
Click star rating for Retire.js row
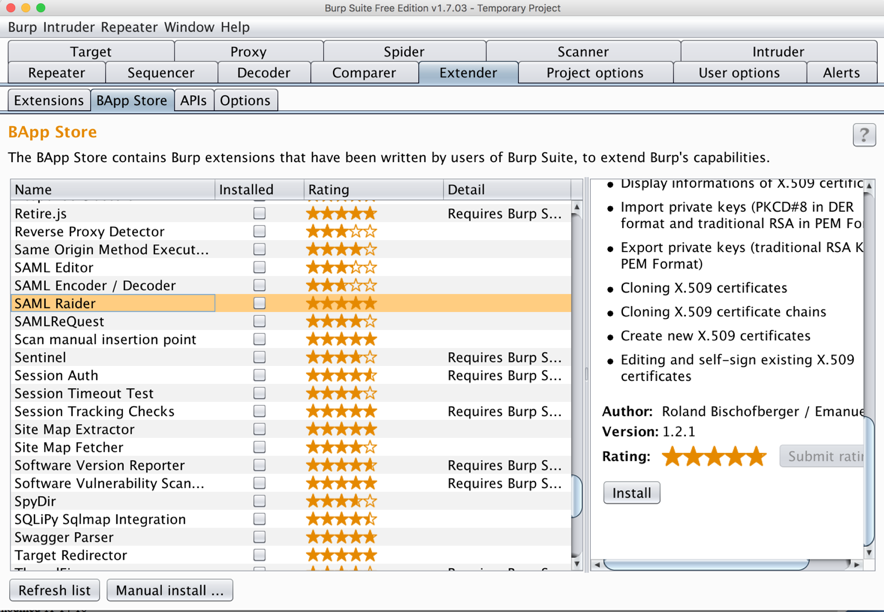[x=341, y=213]
